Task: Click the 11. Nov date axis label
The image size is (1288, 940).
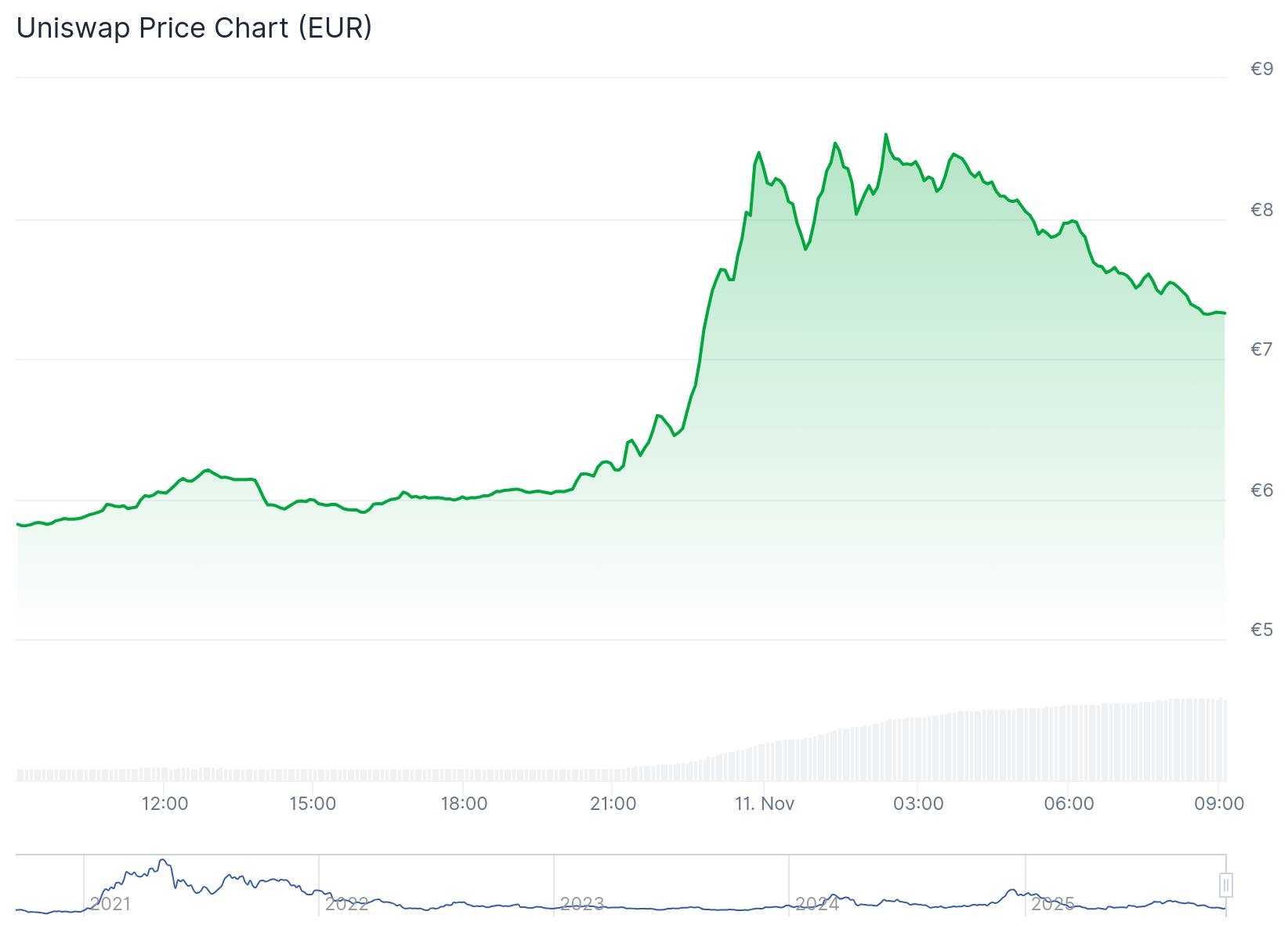Action: point(765,804)
